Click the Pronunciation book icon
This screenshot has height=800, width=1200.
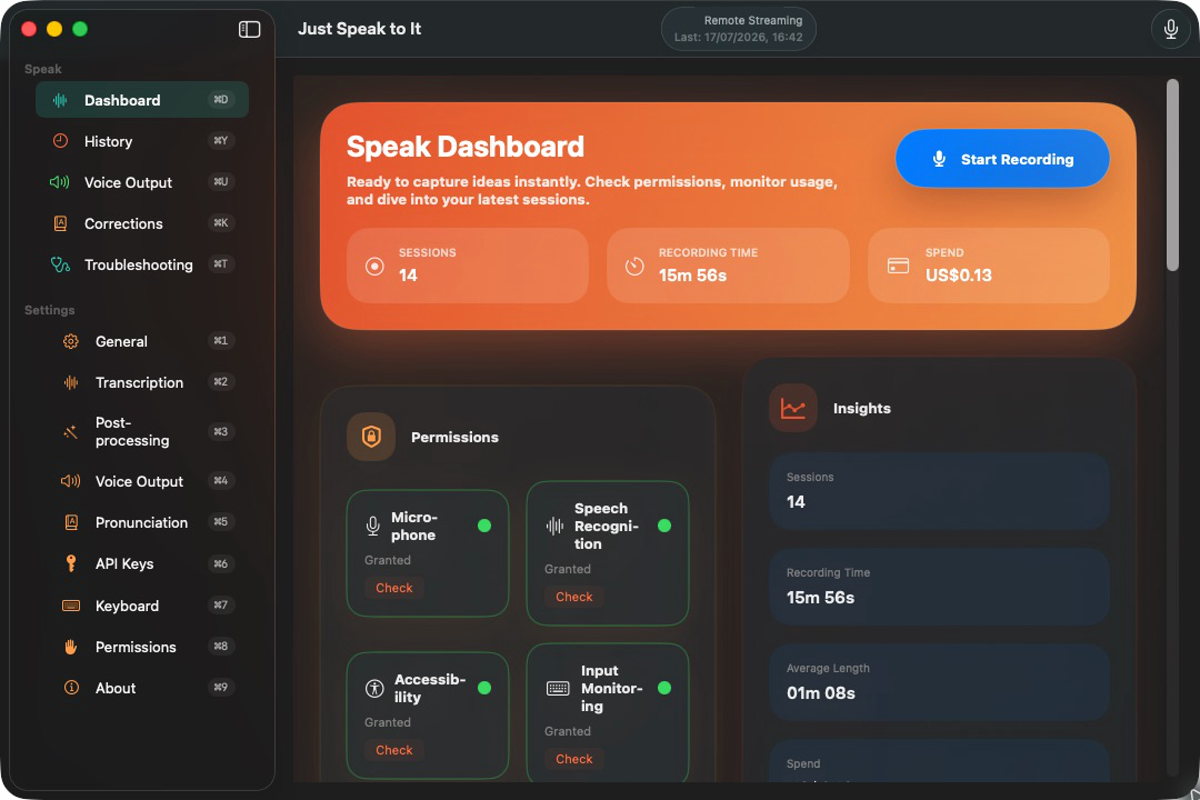(71, 522)
